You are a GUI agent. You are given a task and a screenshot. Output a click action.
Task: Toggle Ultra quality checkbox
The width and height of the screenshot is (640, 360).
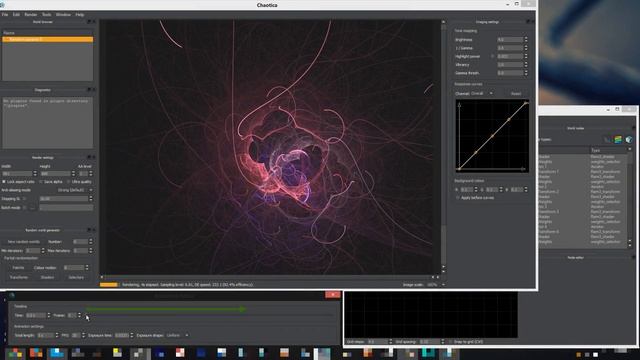point(69,182)
